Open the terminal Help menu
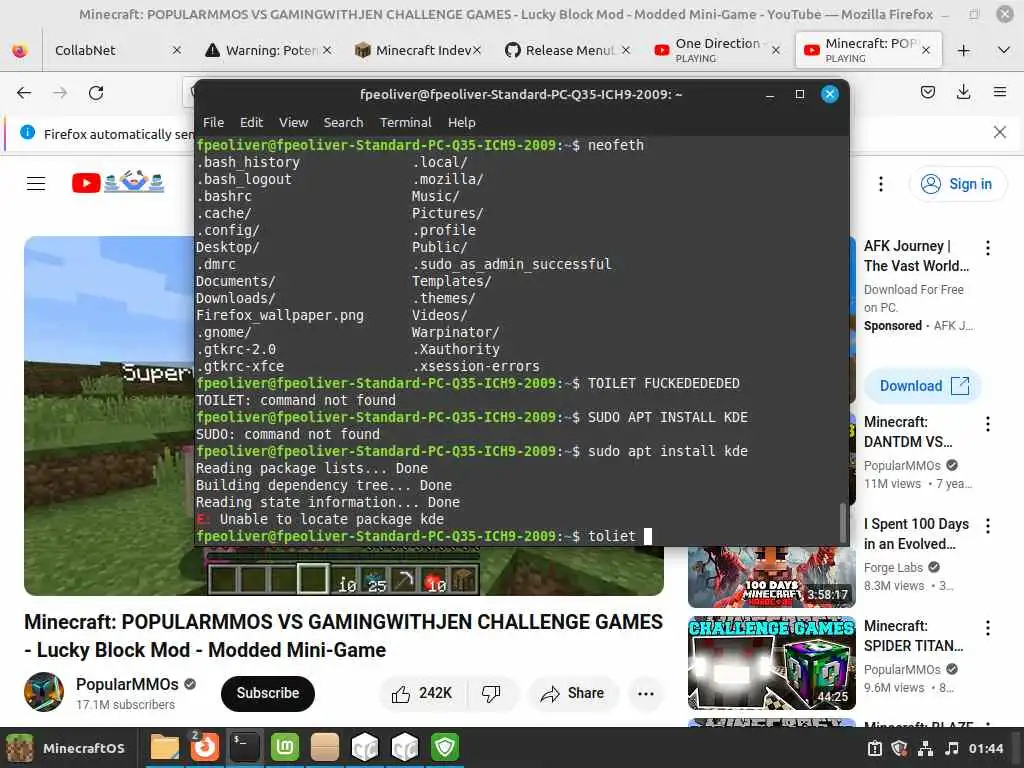The width and height of the screenshot is (1024, 768). (461, 123)
